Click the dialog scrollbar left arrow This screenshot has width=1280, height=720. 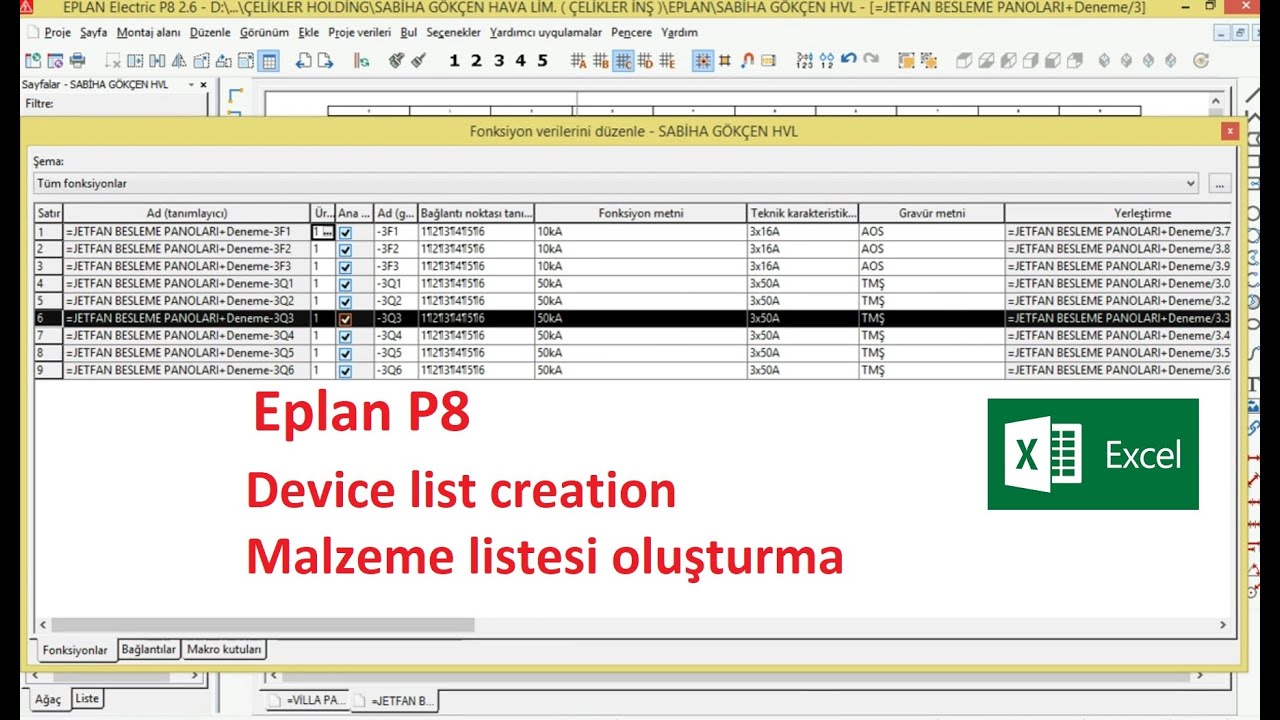coord(42,625)
